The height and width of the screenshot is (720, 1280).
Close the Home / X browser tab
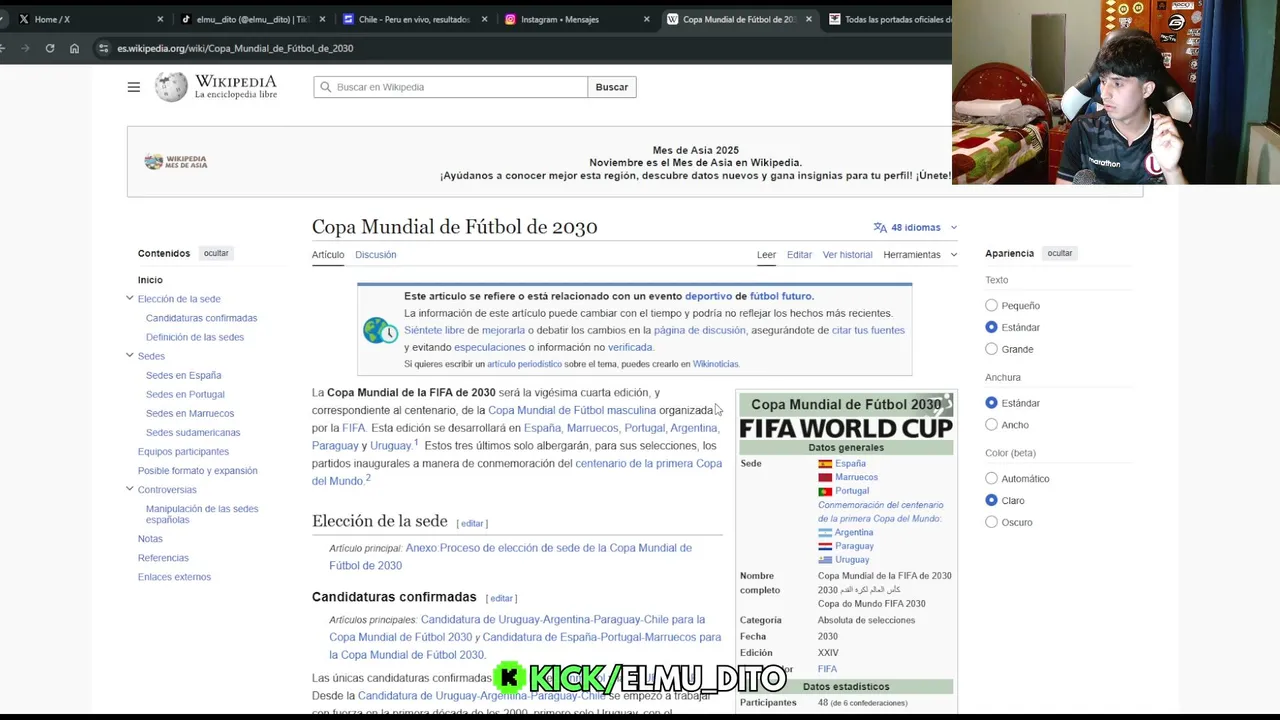coord(160,19)
